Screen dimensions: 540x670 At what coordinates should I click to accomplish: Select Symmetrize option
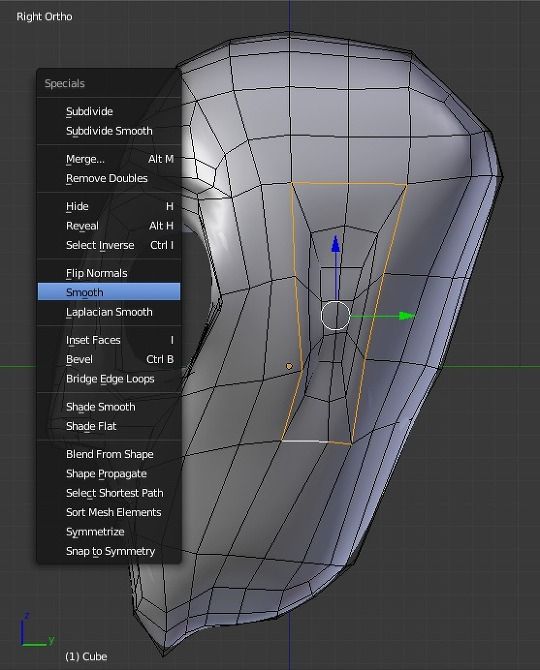point(109,532)
